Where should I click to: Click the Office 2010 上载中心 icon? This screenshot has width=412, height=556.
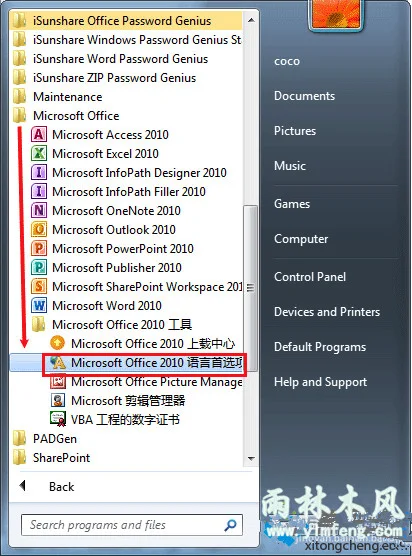tap(57, 343)
